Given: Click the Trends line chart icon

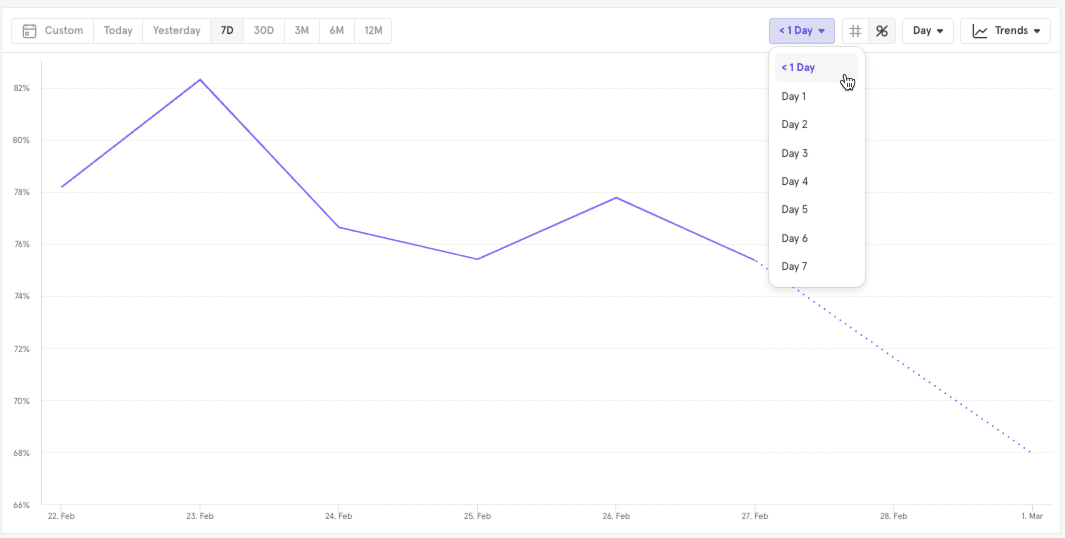Looking at the screenshot, I should coord(980,31).
